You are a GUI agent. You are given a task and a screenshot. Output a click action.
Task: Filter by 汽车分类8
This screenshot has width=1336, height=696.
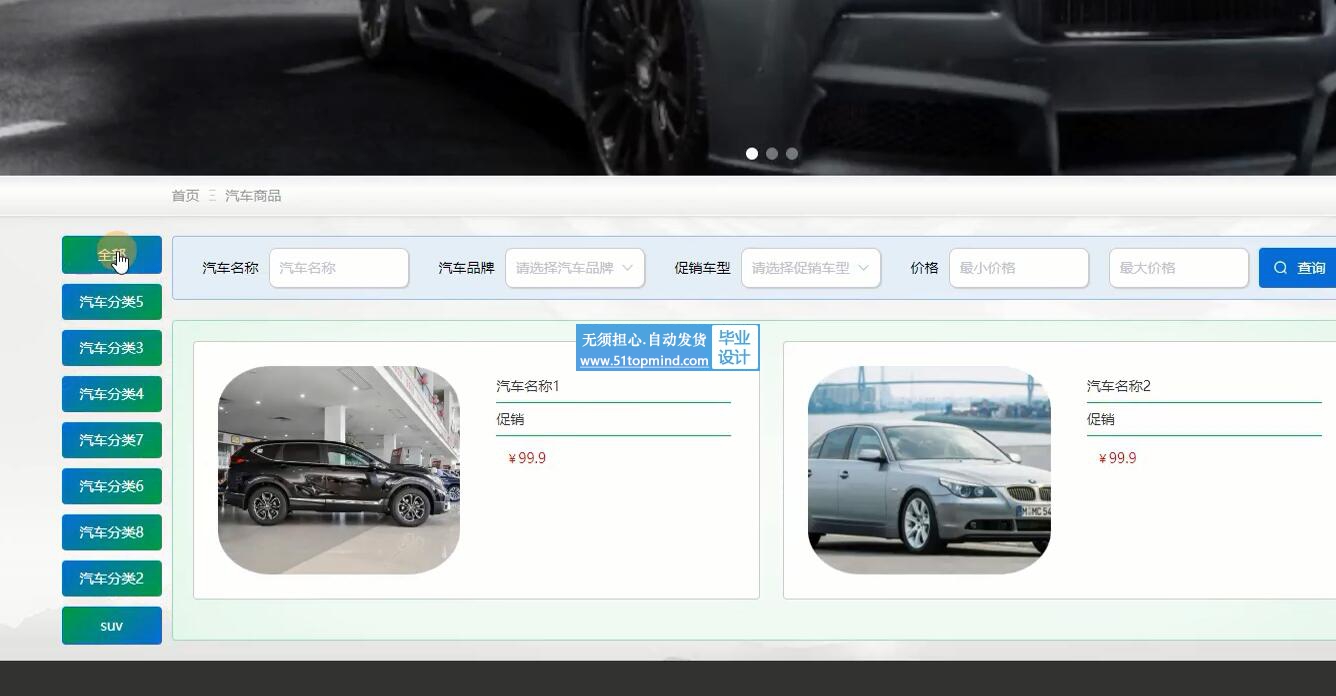point(112,532)
